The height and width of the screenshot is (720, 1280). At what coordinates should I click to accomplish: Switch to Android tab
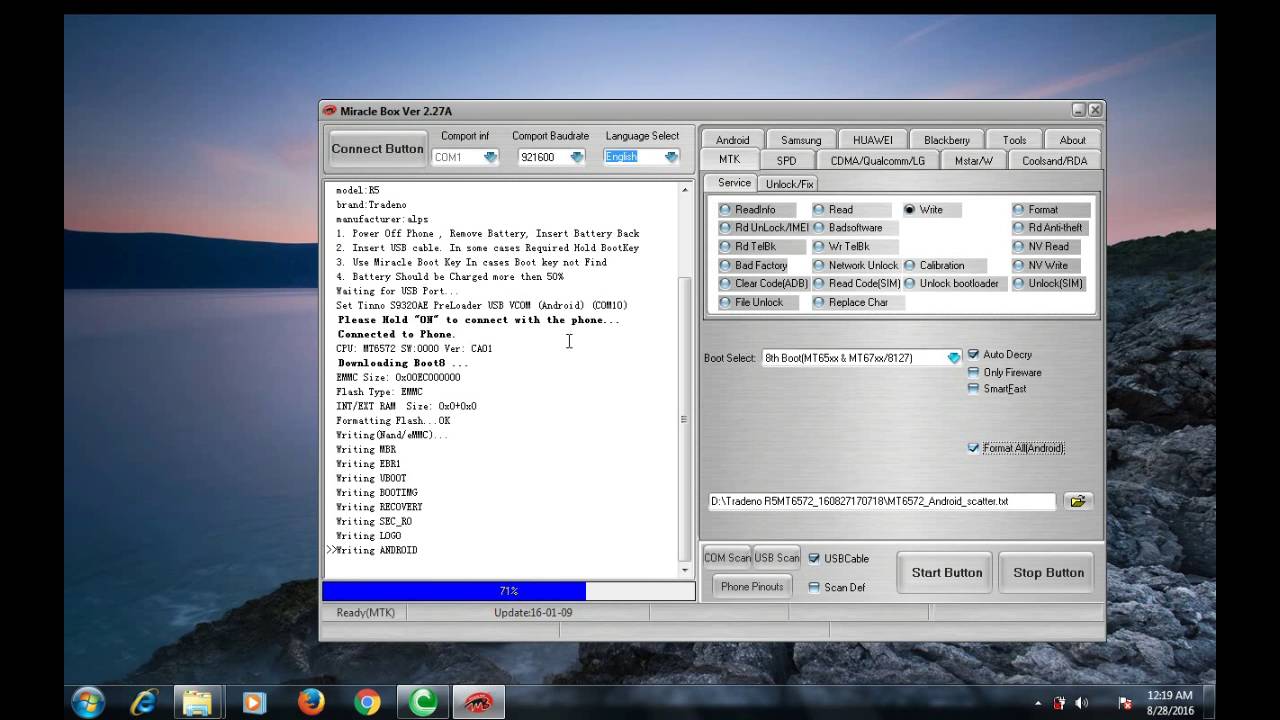tap(733, 140)
